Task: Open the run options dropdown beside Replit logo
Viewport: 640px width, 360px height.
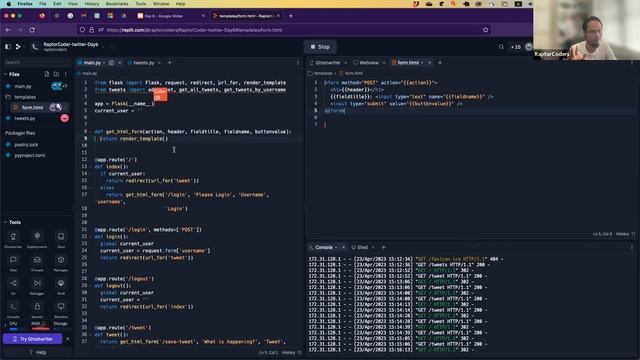Action: [x=24, y=47]
